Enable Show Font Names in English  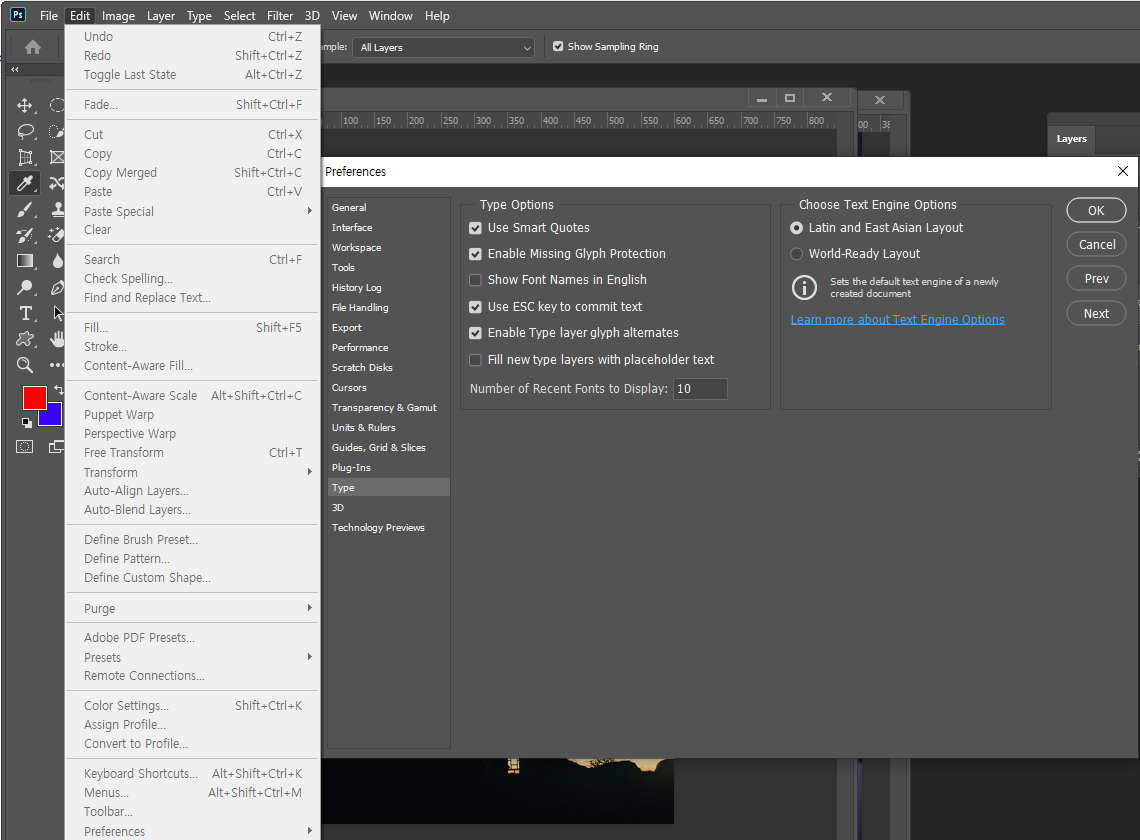tap(475, 280)
